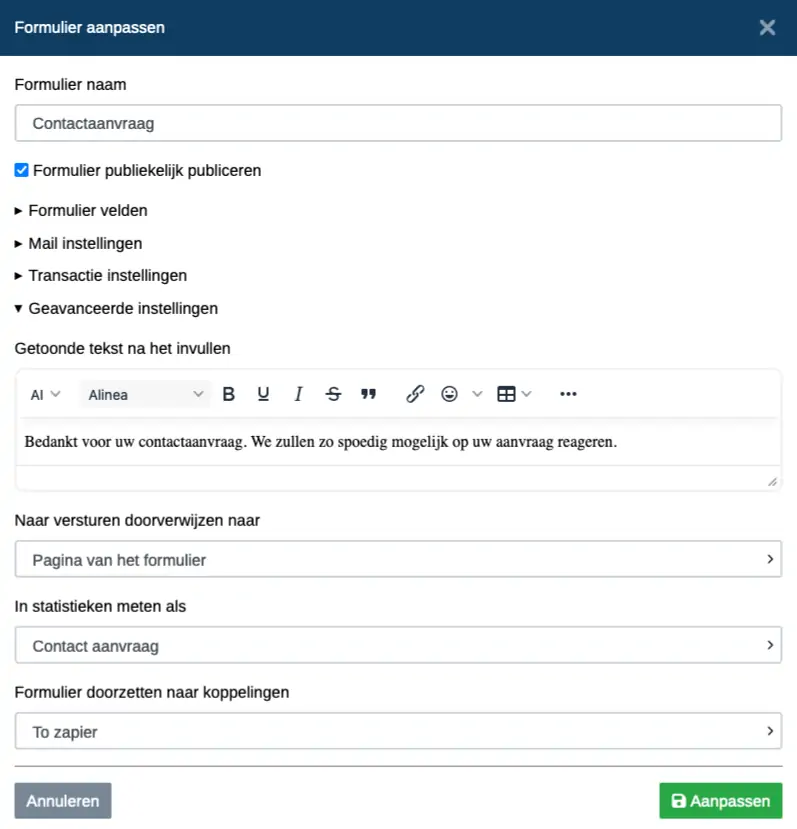Open the emoji picker icon
Viewport: 797px width, 829px height.
point(450,394)
